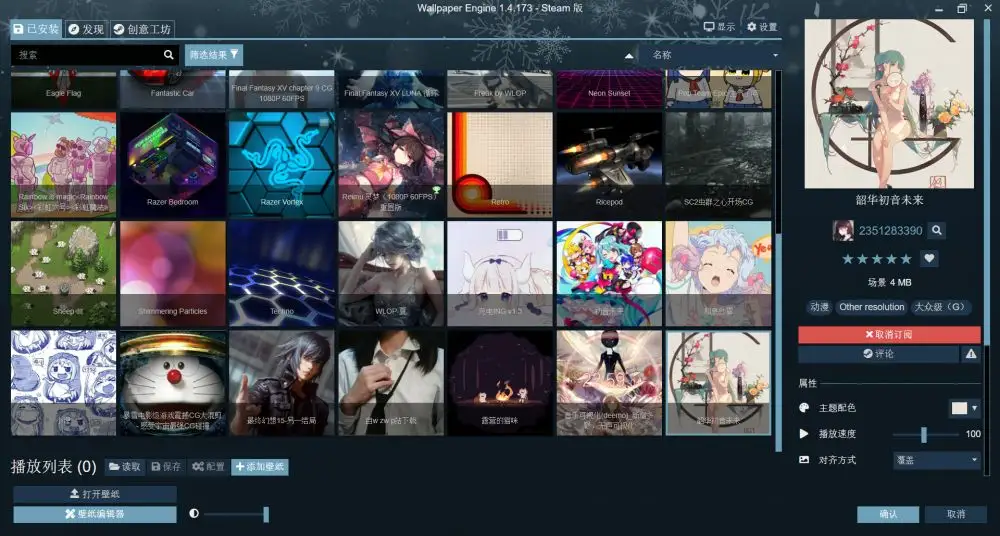Image resolution: width=1000 pixels, height=536 pixels.
Task: Select the Razer Vortex wallpaper
Action: [282, 165]
